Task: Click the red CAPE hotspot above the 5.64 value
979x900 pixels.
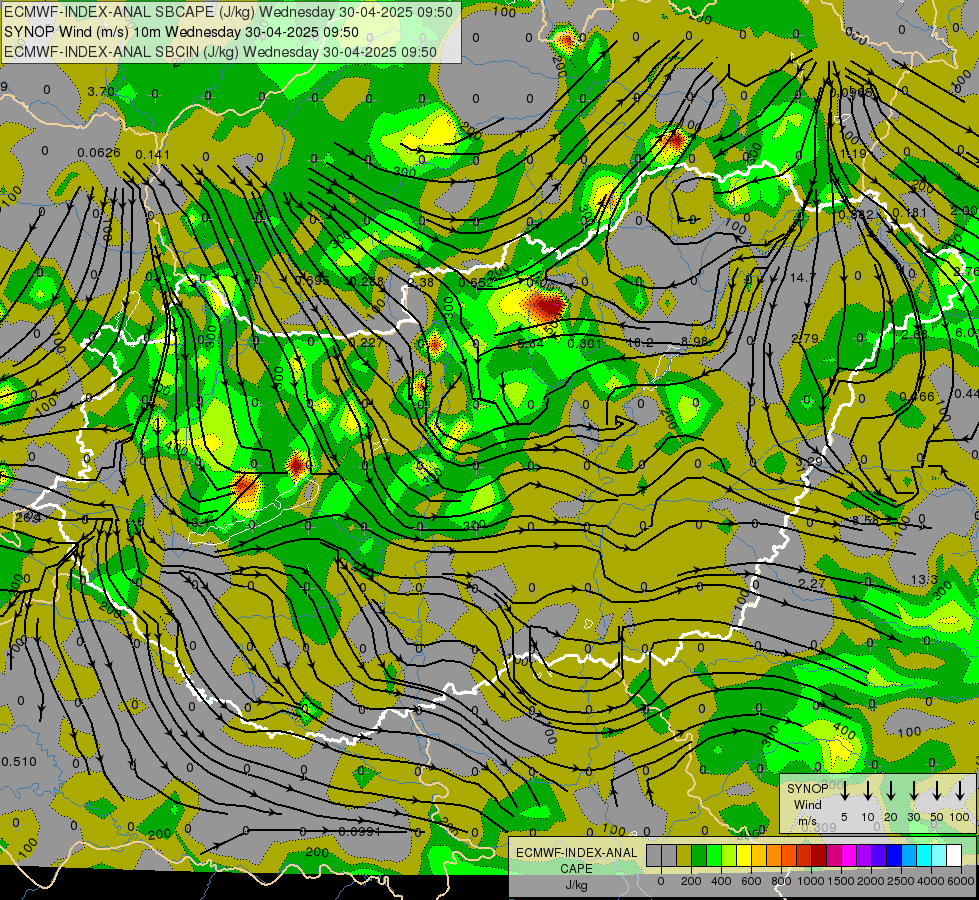Action: point(546,305)
